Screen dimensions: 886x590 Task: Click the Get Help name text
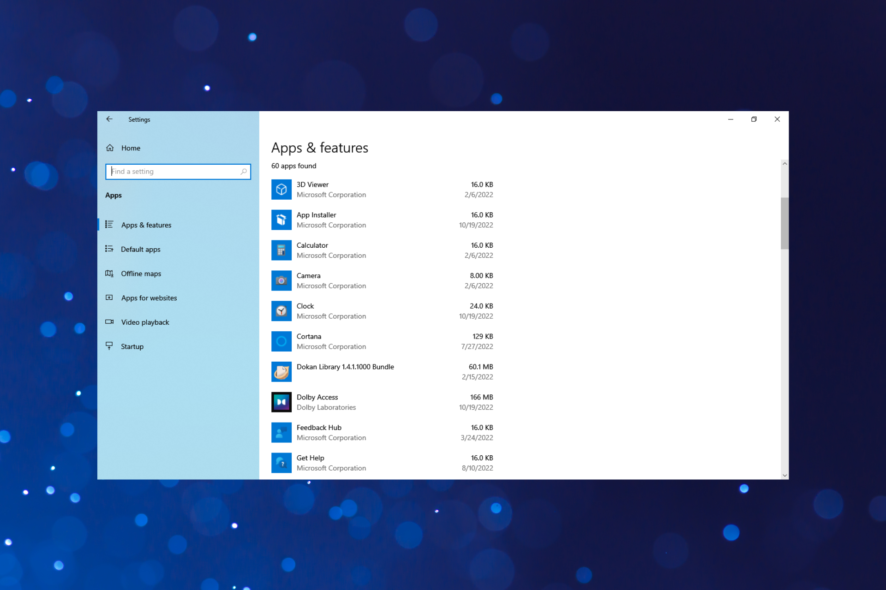pos(310,458)
